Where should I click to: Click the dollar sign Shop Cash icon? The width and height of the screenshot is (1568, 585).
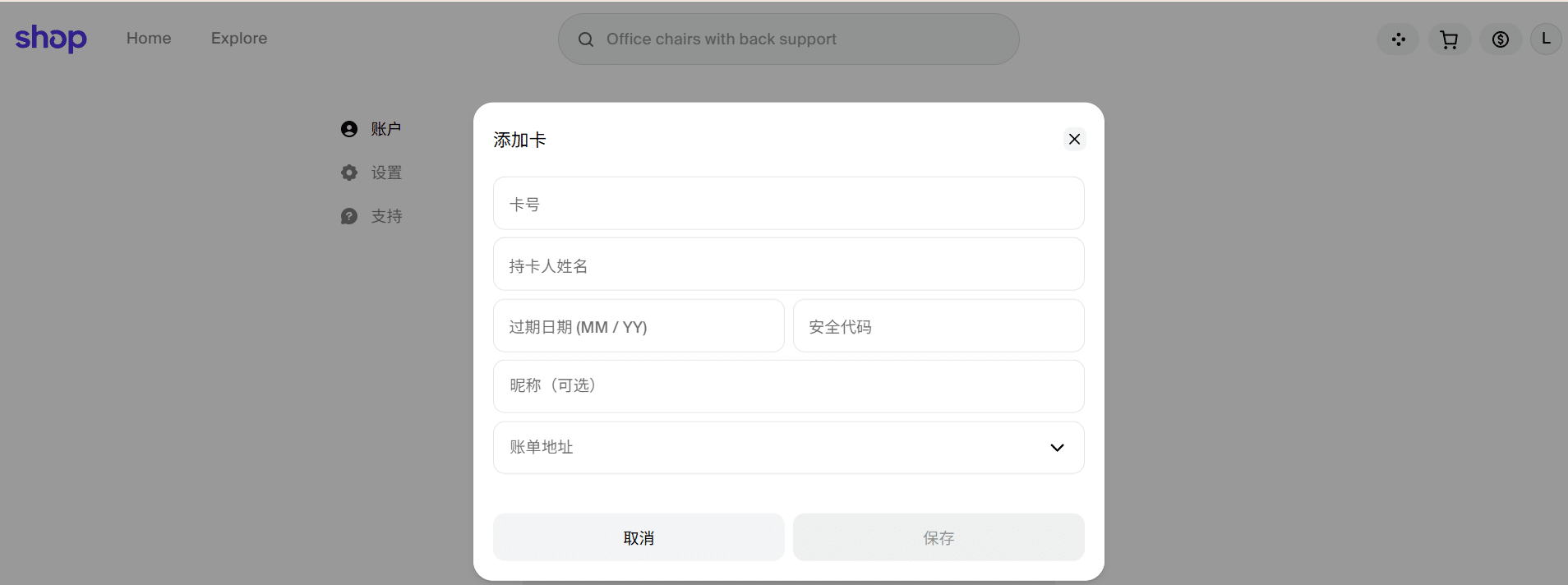pyautogui.click(x=1501, y=39)
